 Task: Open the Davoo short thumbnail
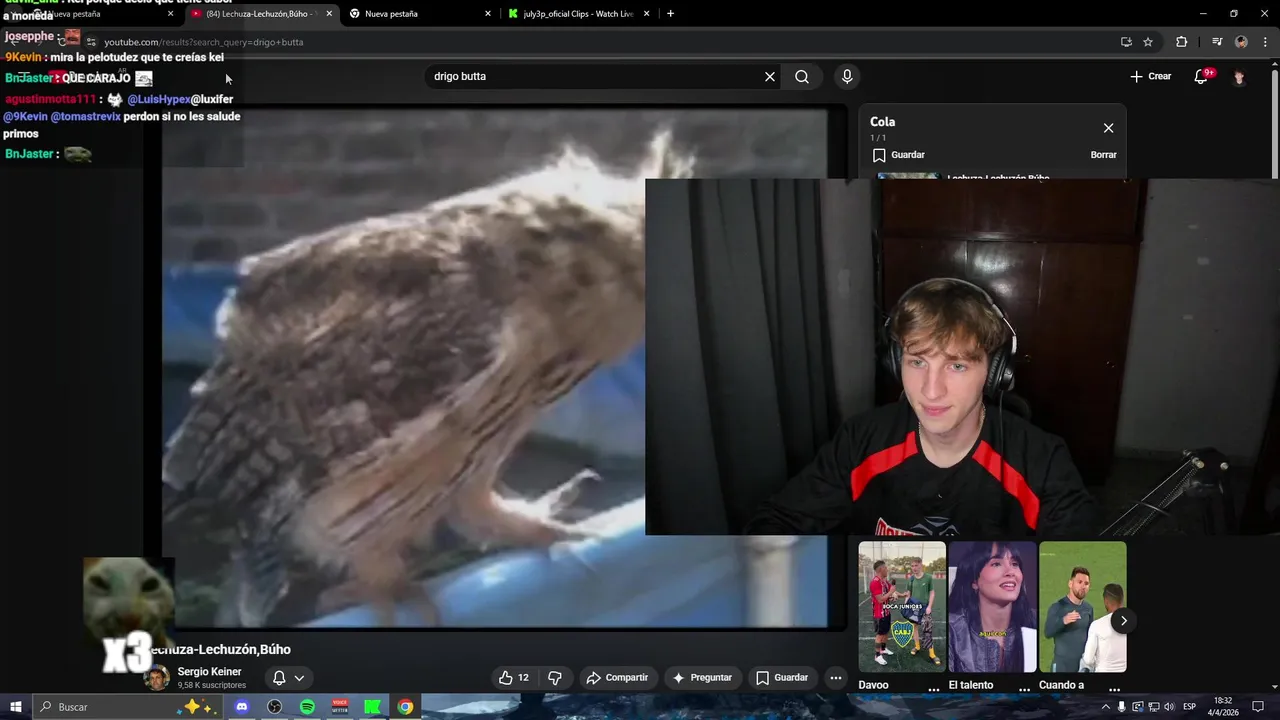point(902,607)
